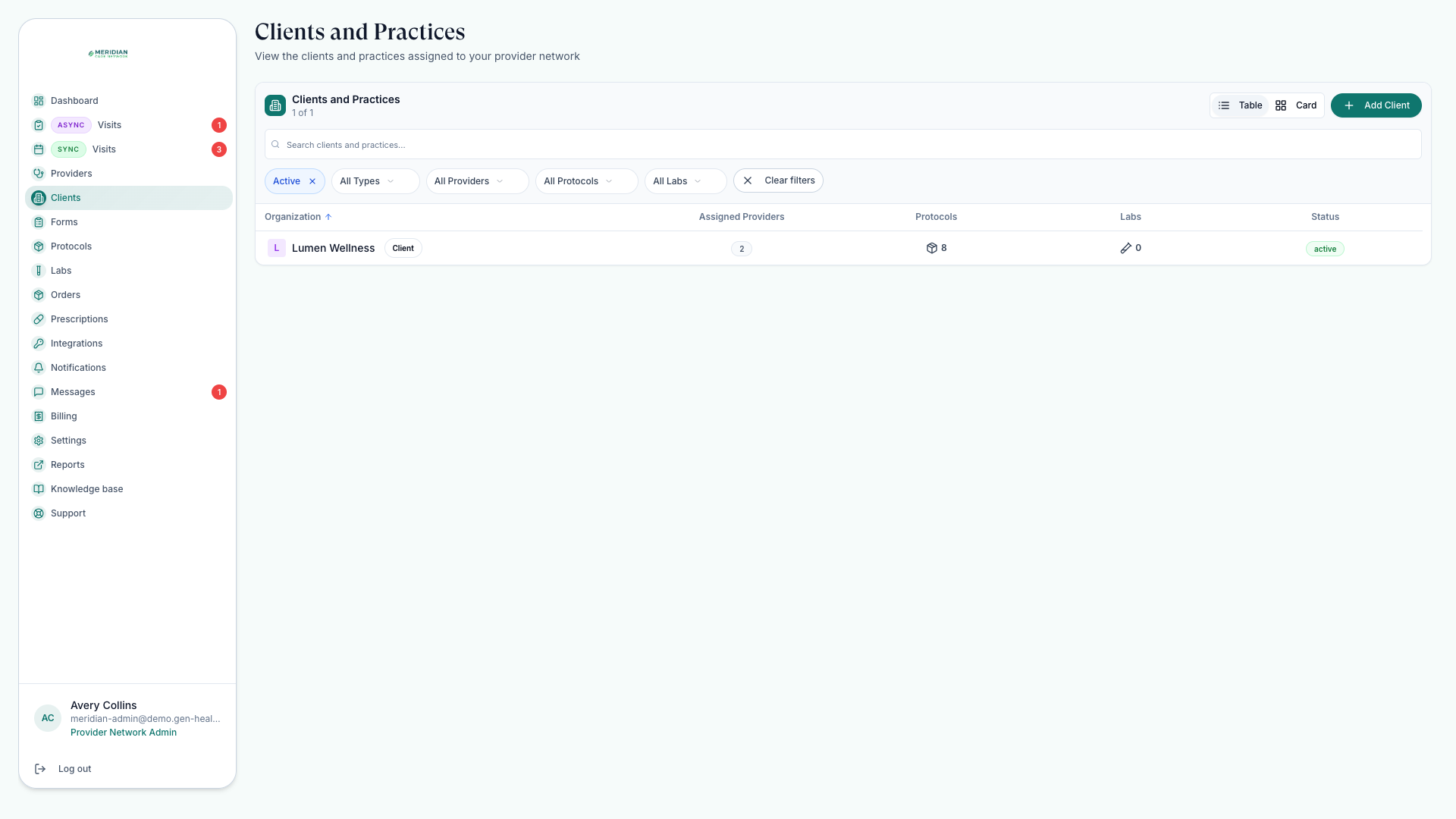Open Dashboard in the sidebar menu
This screenshot has width=1456, height=819.
129,101
